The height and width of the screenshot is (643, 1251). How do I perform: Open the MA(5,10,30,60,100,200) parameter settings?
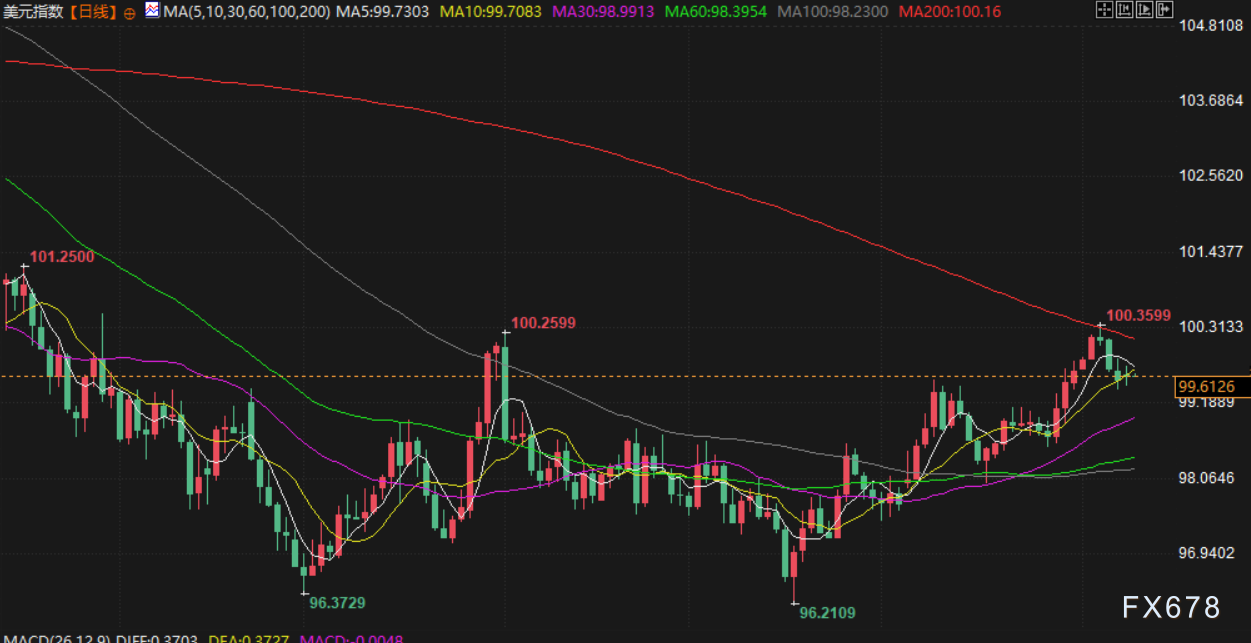point(246,12)
